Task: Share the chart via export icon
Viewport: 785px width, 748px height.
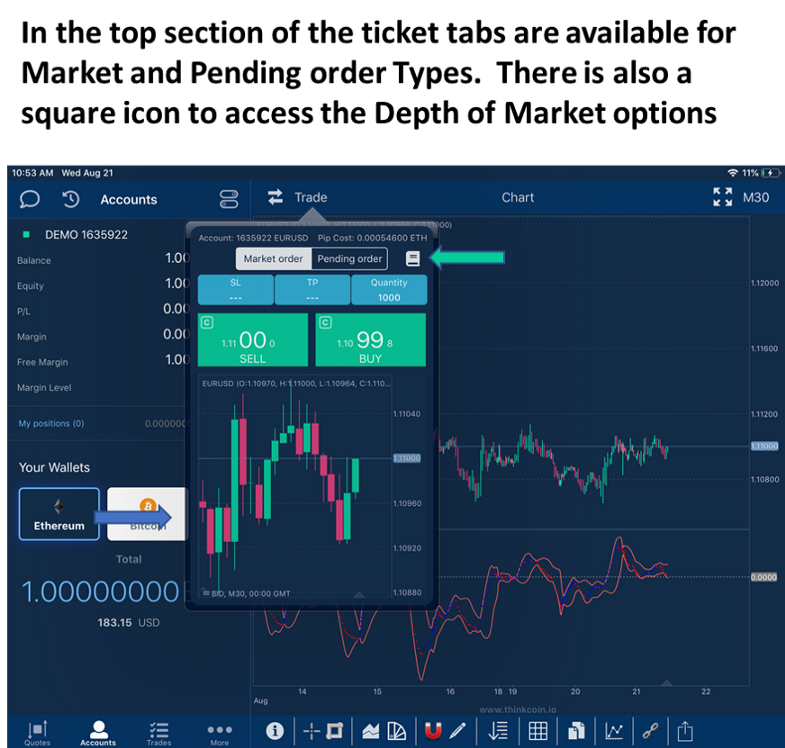Action: click(x=685, y=731)
